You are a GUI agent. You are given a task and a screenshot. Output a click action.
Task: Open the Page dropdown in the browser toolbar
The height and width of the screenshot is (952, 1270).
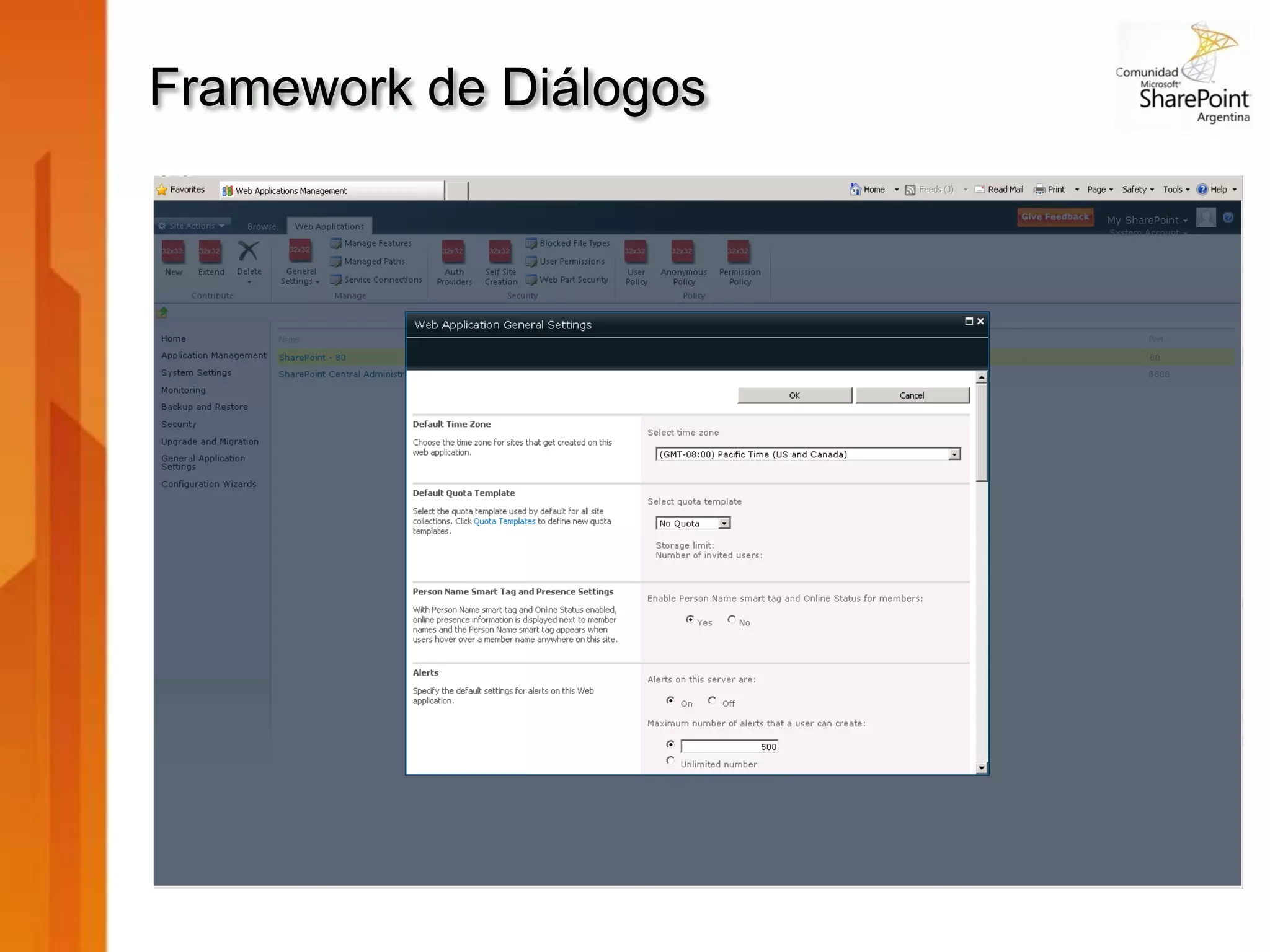[1100, 190]
